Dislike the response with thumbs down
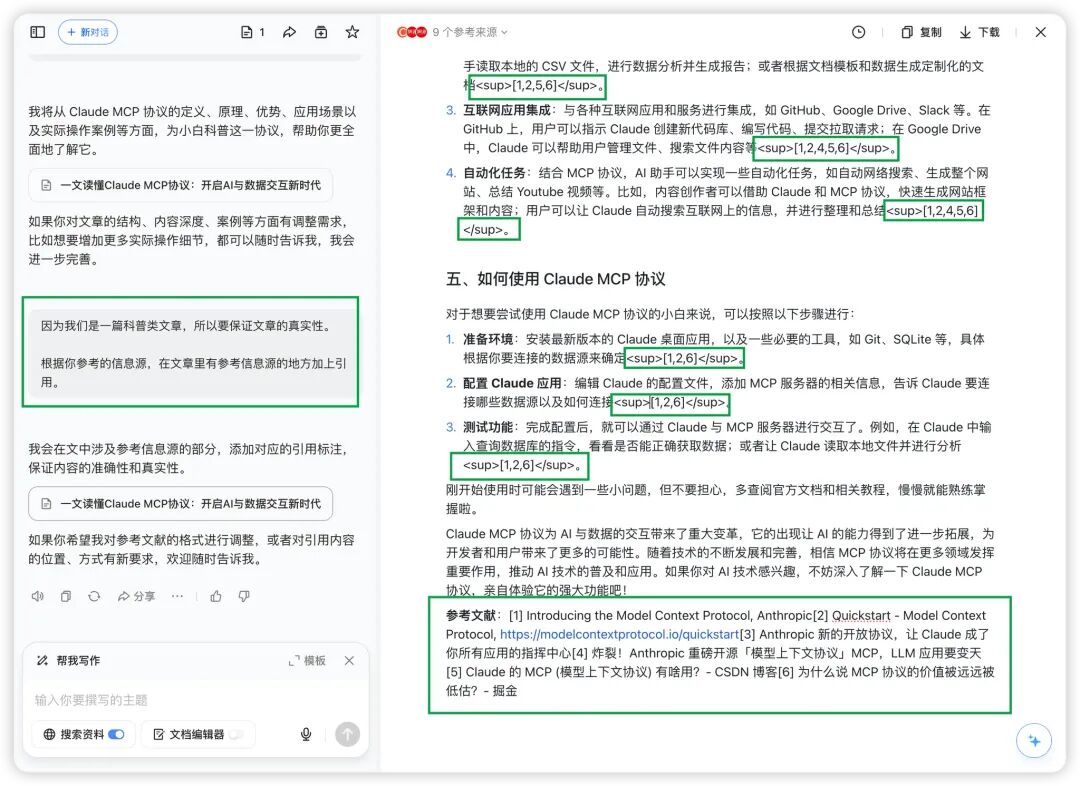 tap(244, 596)
